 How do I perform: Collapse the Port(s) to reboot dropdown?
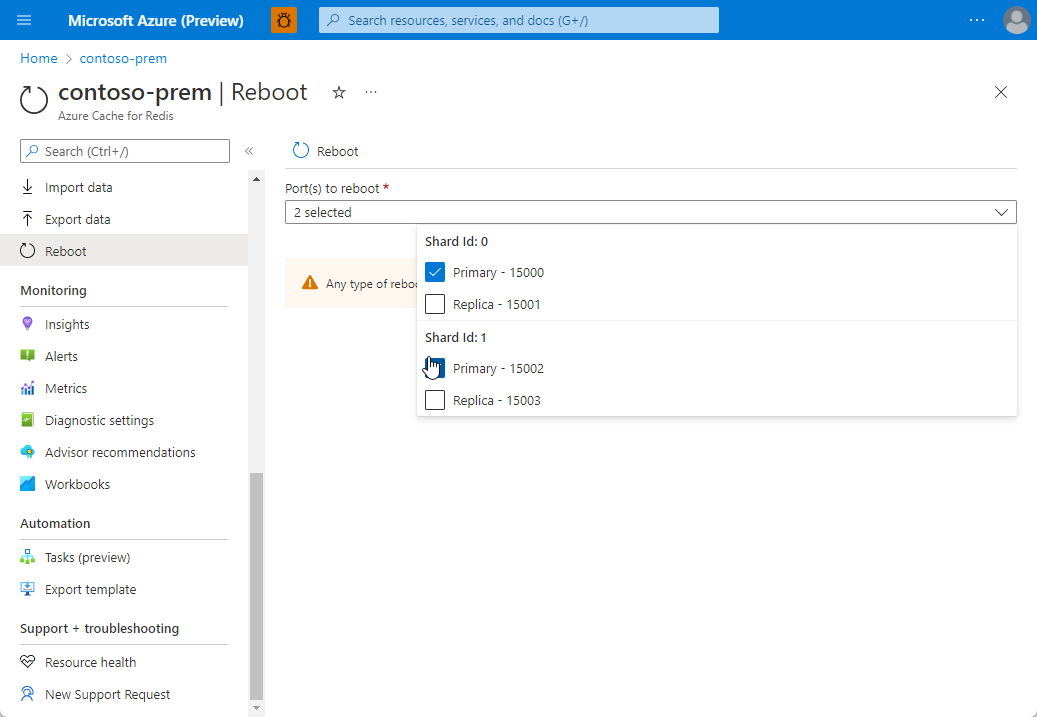1001,212
